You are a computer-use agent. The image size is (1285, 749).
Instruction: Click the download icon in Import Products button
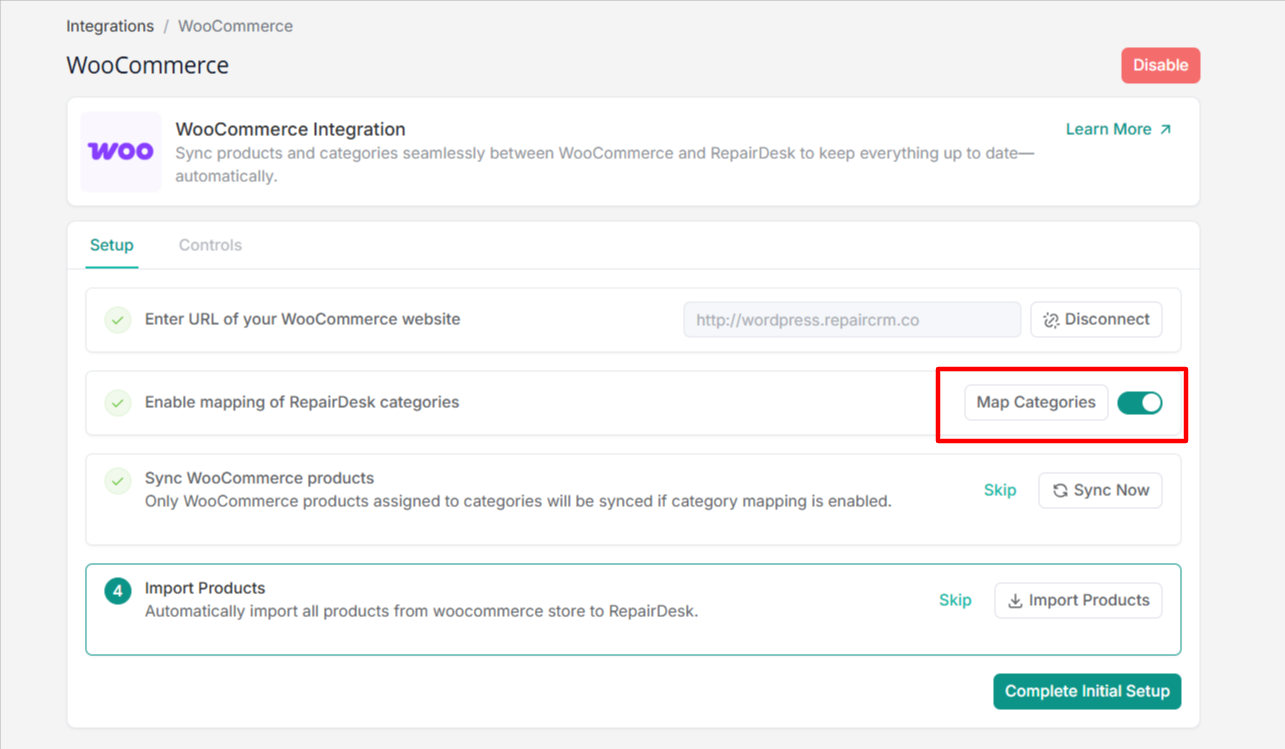1015,601
